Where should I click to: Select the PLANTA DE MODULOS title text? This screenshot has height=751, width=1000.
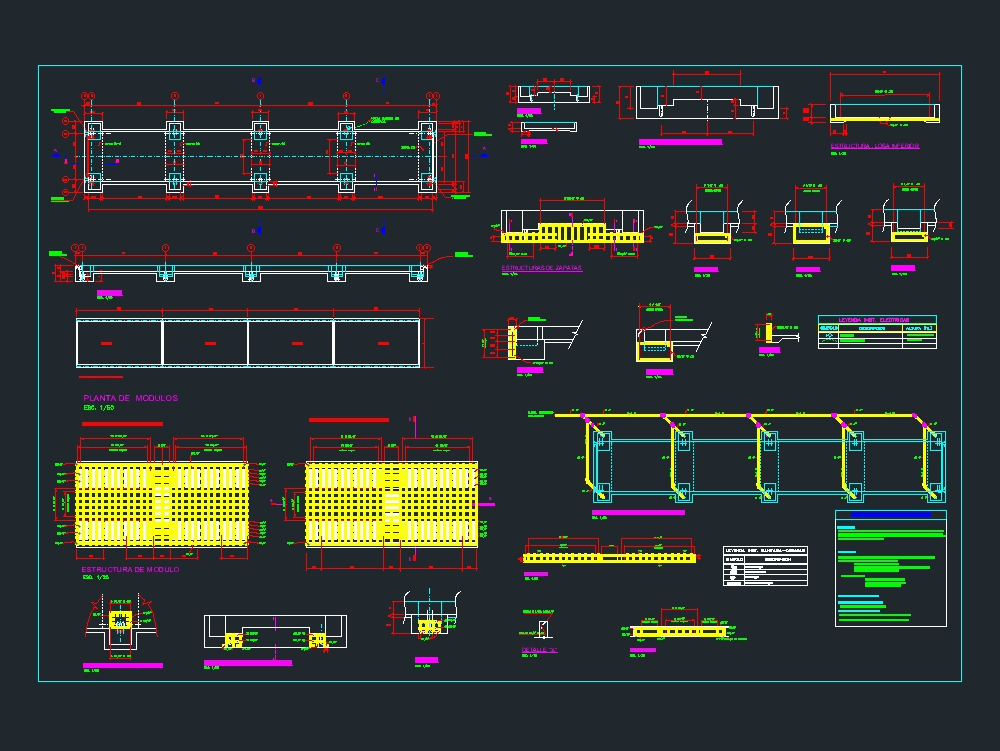coord(129,398)
